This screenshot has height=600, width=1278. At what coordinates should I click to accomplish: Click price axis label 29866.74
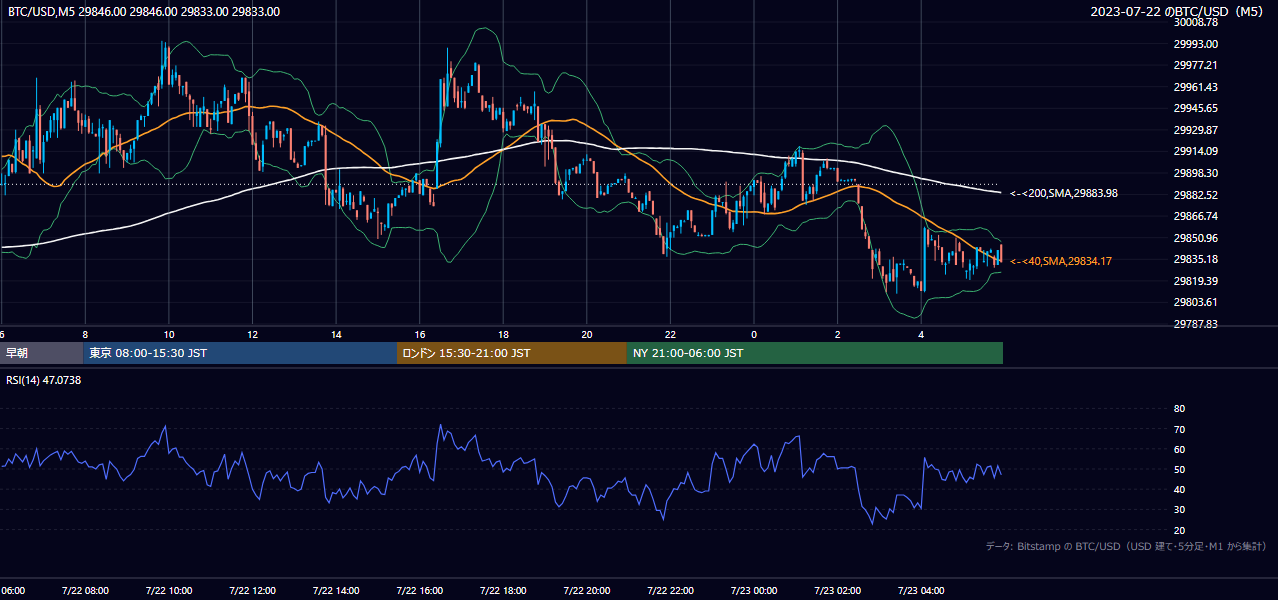coord(1195,216)
